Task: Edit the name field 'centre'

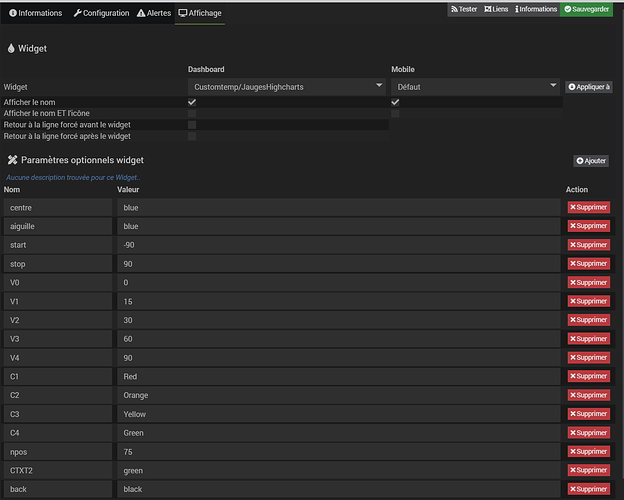Action: click(x=58, y=207)
